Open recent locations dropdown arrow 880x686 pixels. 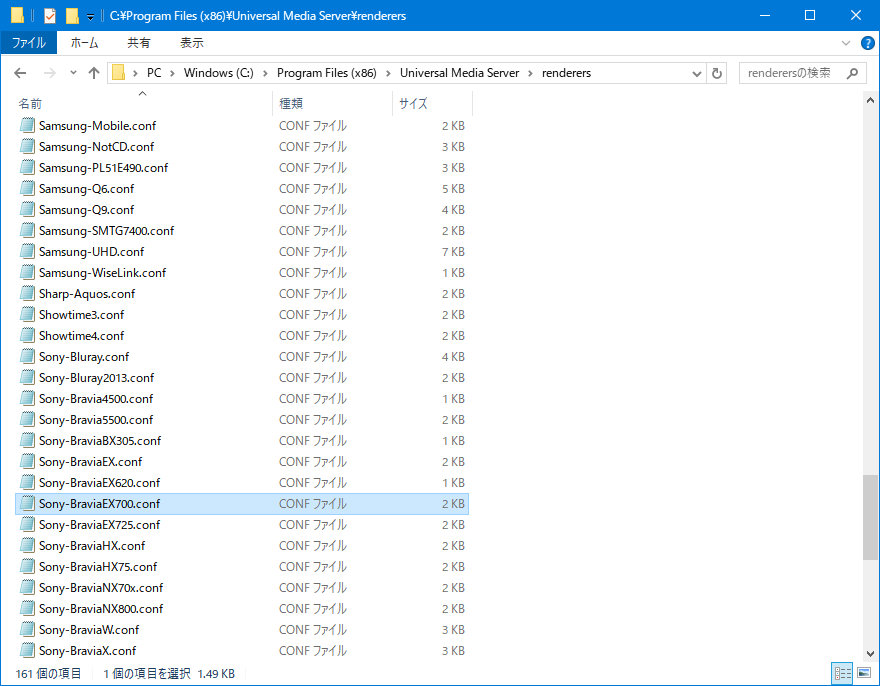[73, 73]
